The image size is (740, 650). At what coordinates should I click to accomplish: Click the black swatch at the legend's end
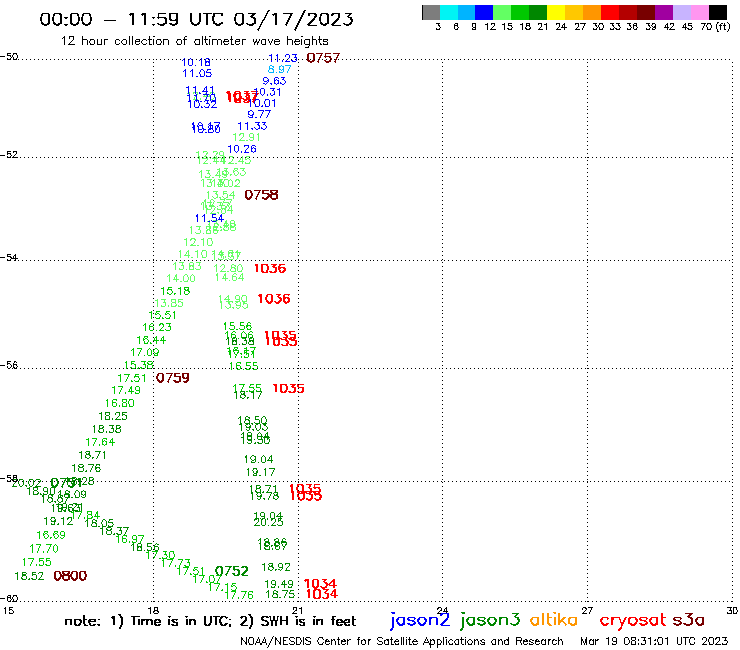(718, 12)
